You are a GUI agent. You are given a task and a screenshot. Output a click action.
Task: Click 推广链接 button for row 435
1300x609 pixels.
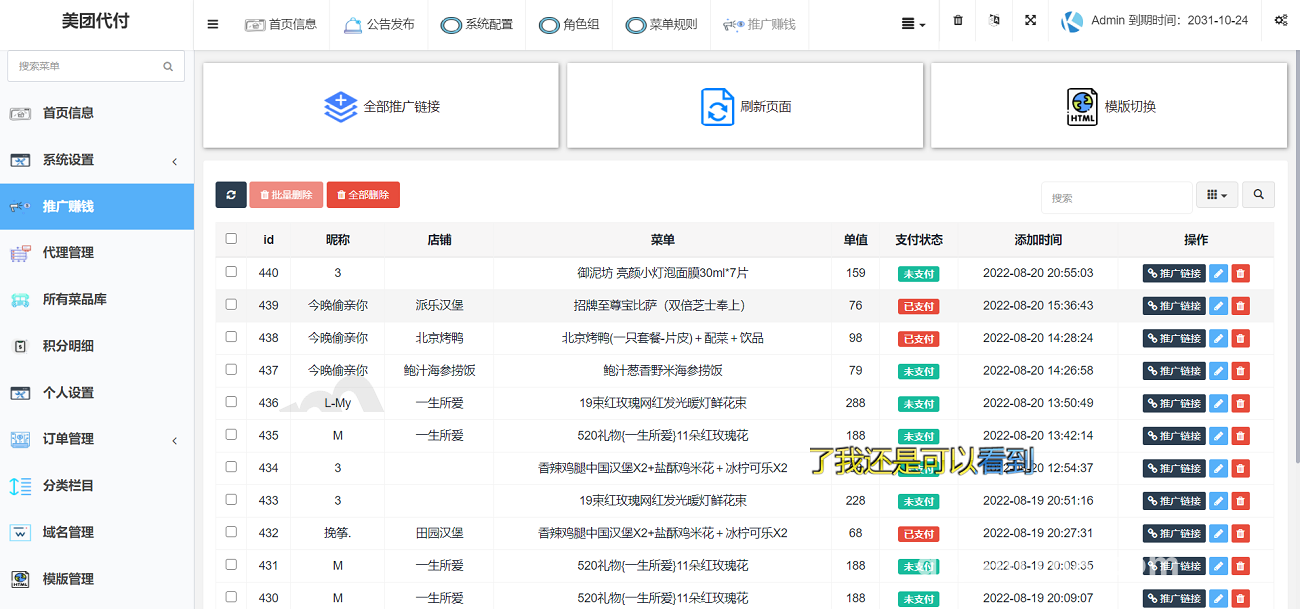1174,436
